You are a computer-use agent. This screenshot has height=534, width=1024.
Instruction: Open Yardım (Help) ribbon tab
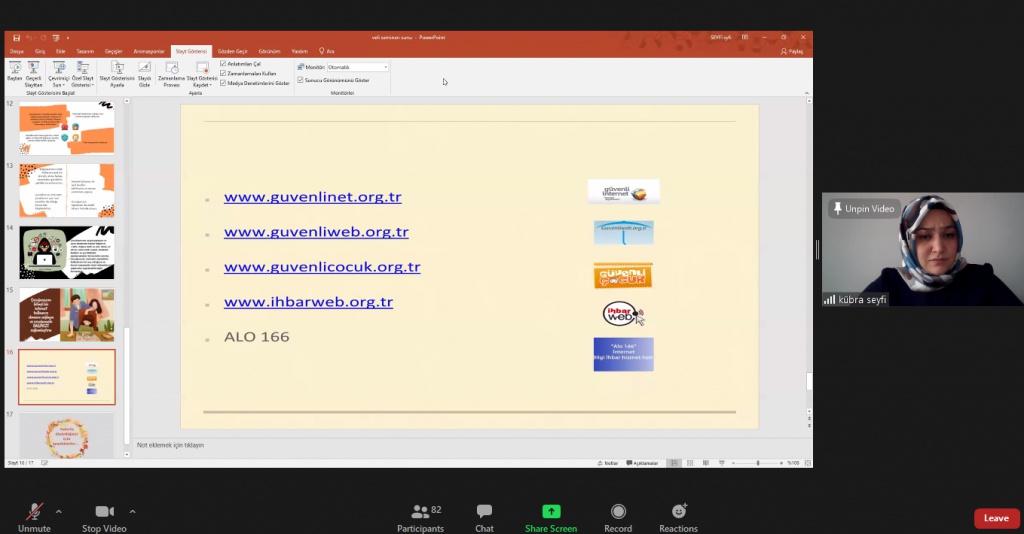(x=299, y=51)
